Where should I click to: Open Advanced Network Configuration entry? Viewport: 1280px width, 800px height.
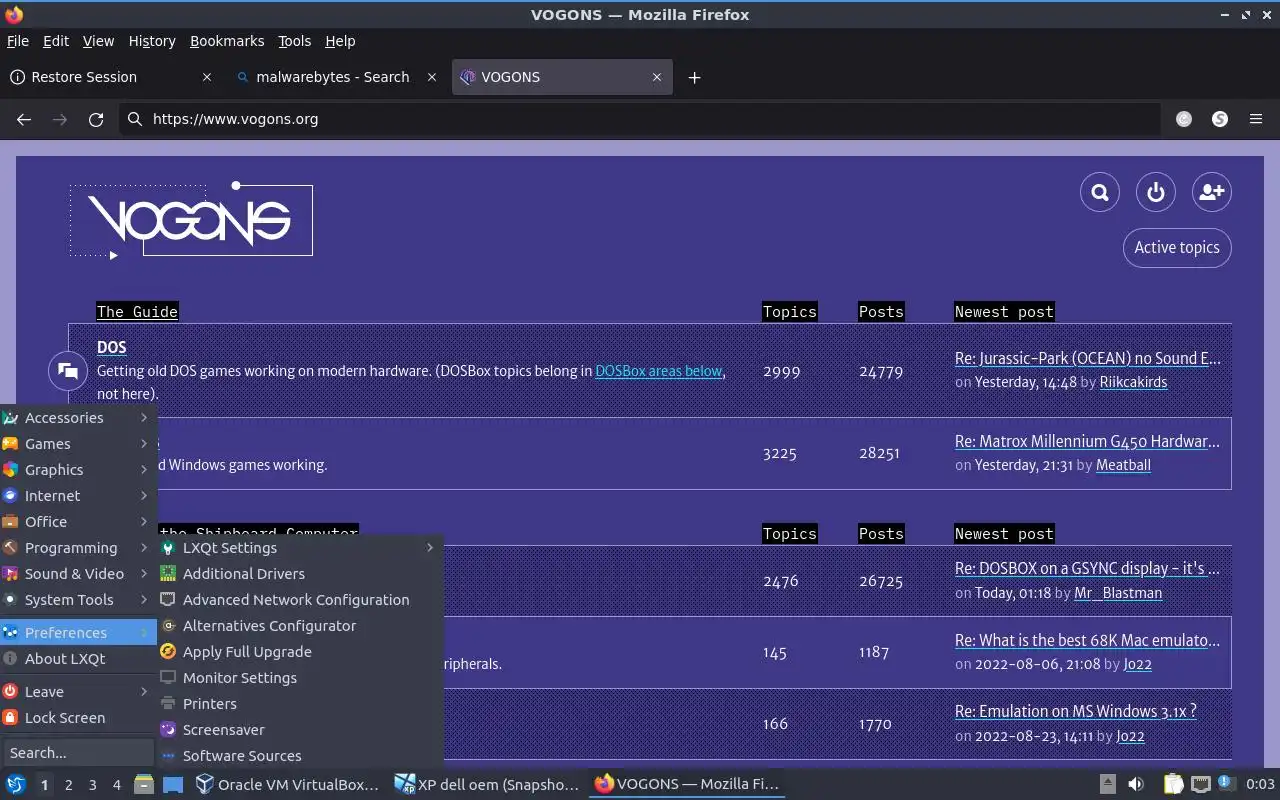click(x=300, y=600)
